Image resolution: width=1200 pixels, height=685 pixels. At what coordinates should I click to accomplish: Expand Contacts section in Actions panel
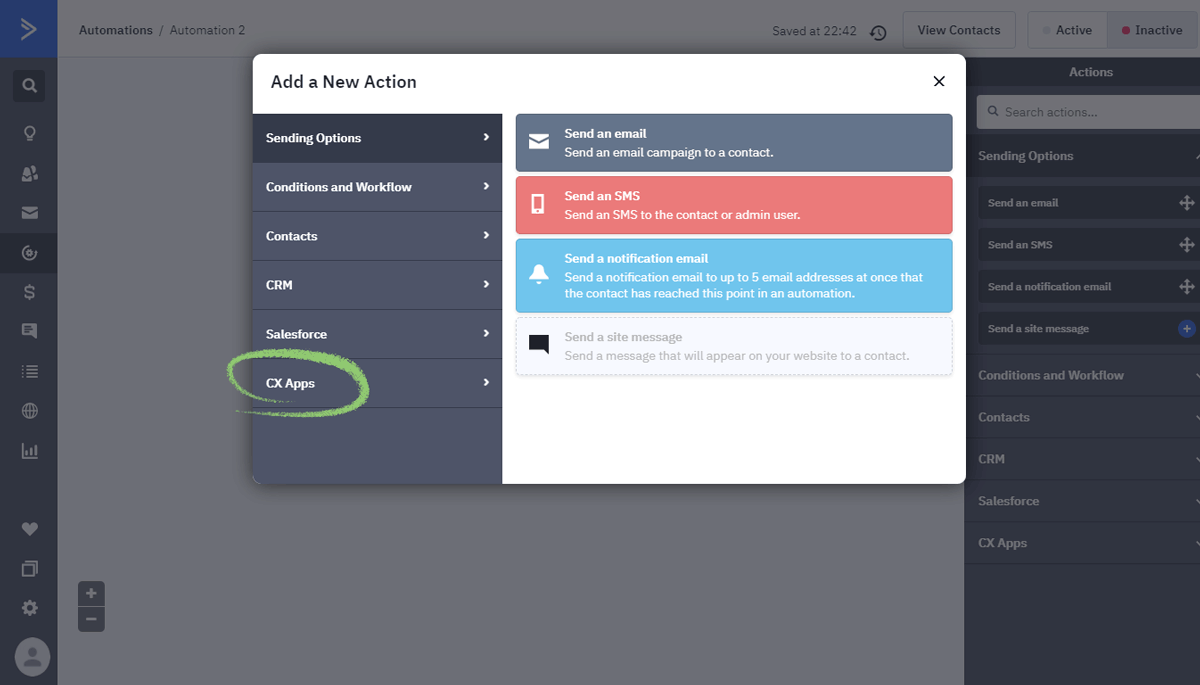[x=1084, y=417]
